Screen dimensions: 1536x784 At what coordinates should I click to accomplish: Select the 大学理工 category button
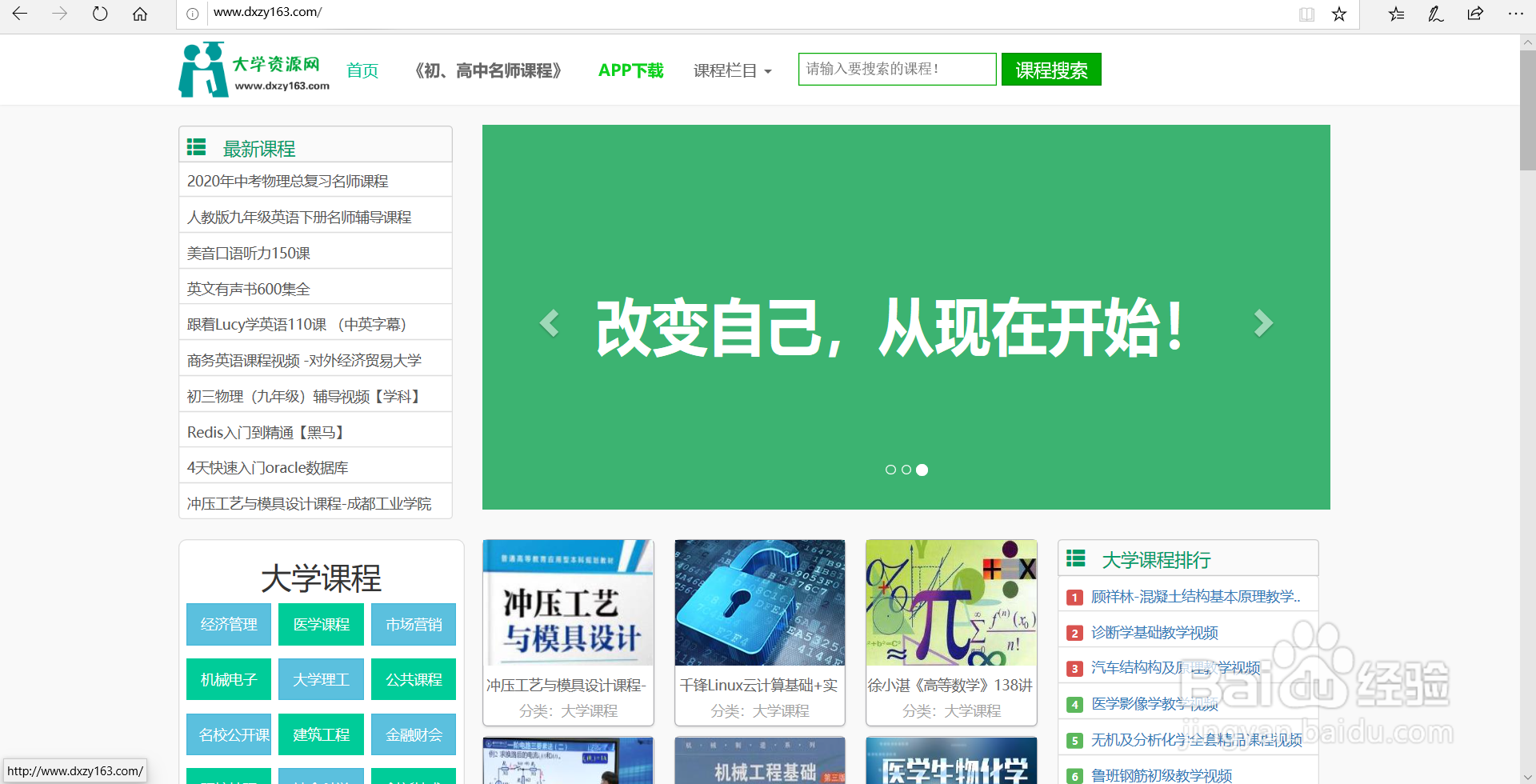click(x=321, y=679)
